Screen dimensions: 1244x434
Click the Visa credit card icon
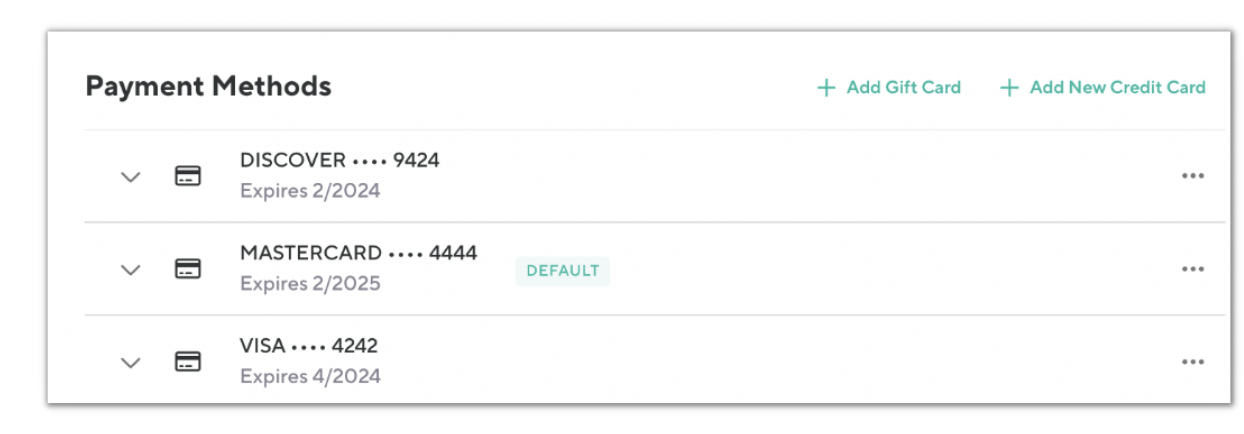[187, 361]
